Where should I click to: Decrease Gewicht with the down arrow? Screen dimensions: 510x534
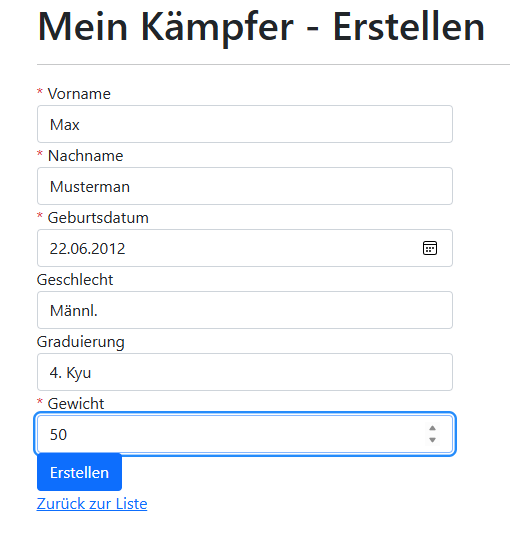(432, 440)
